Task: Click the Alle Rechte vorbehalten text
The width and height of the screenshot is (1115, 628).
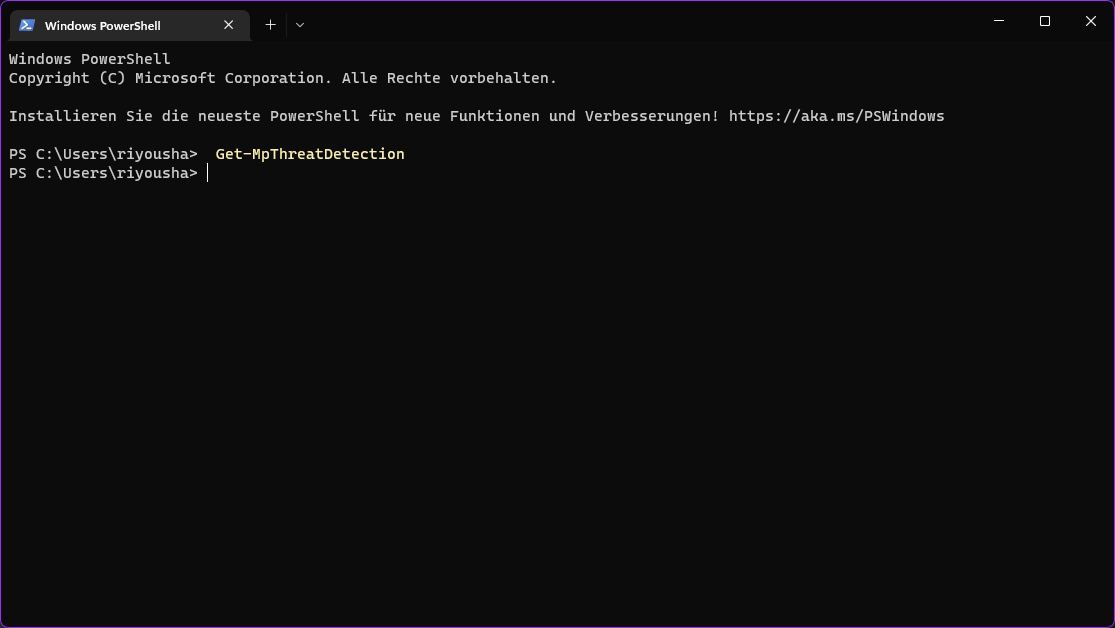Action: (449, 78)
